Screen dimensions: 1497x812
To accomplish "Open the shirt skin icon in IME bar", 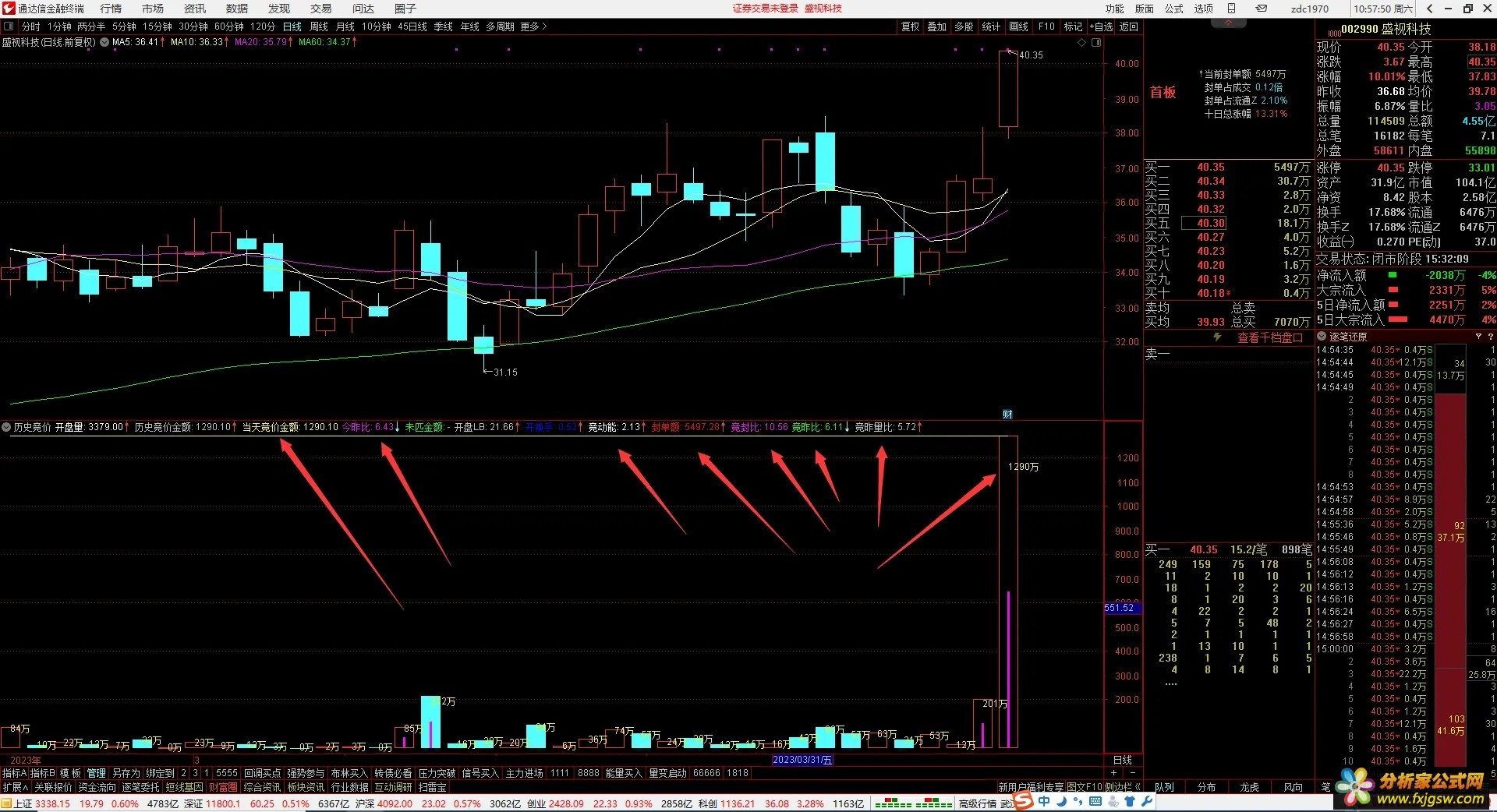I will (1130, 801).
